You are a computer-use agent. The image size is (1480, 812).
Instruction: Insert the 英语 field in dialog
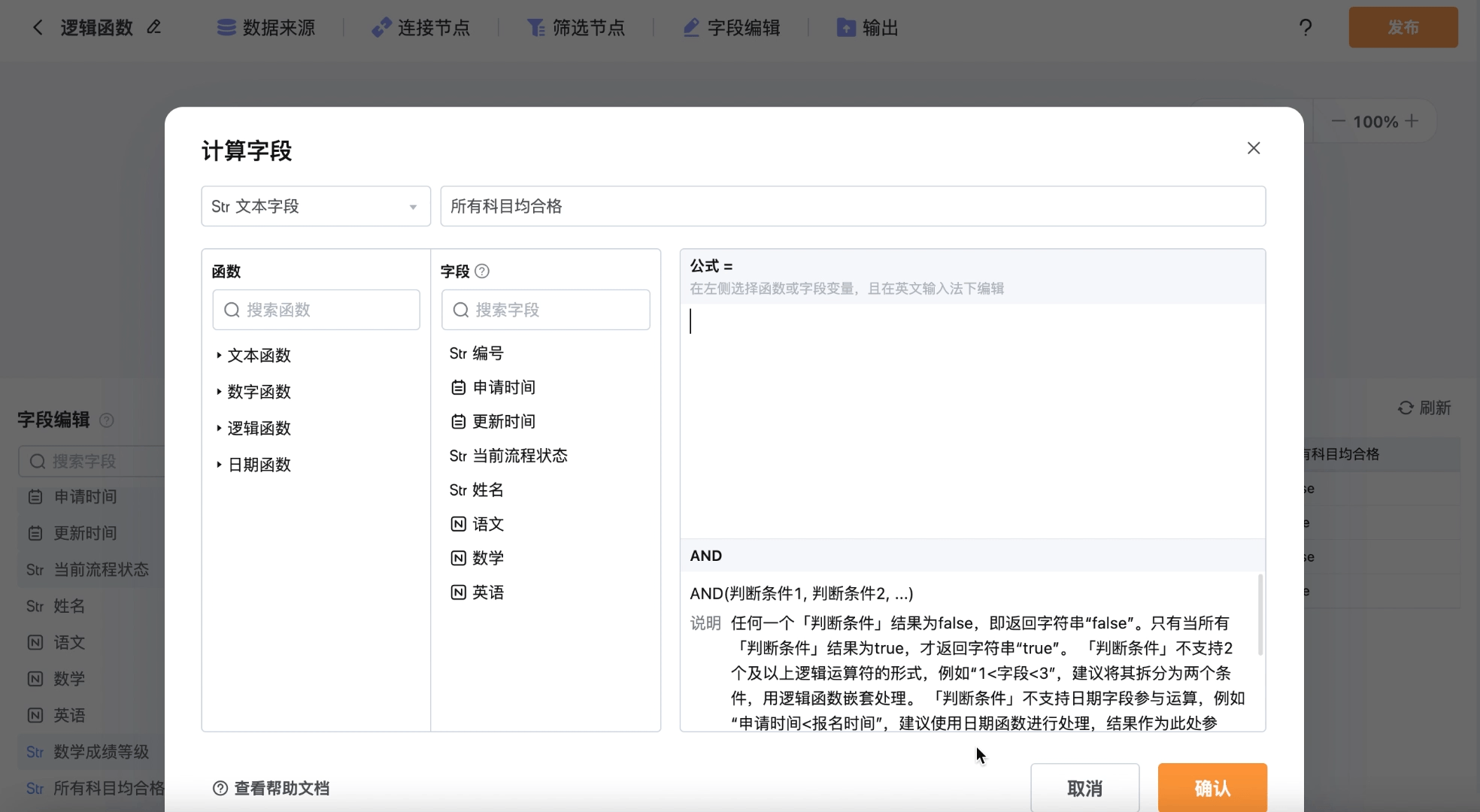pos(477,592)
